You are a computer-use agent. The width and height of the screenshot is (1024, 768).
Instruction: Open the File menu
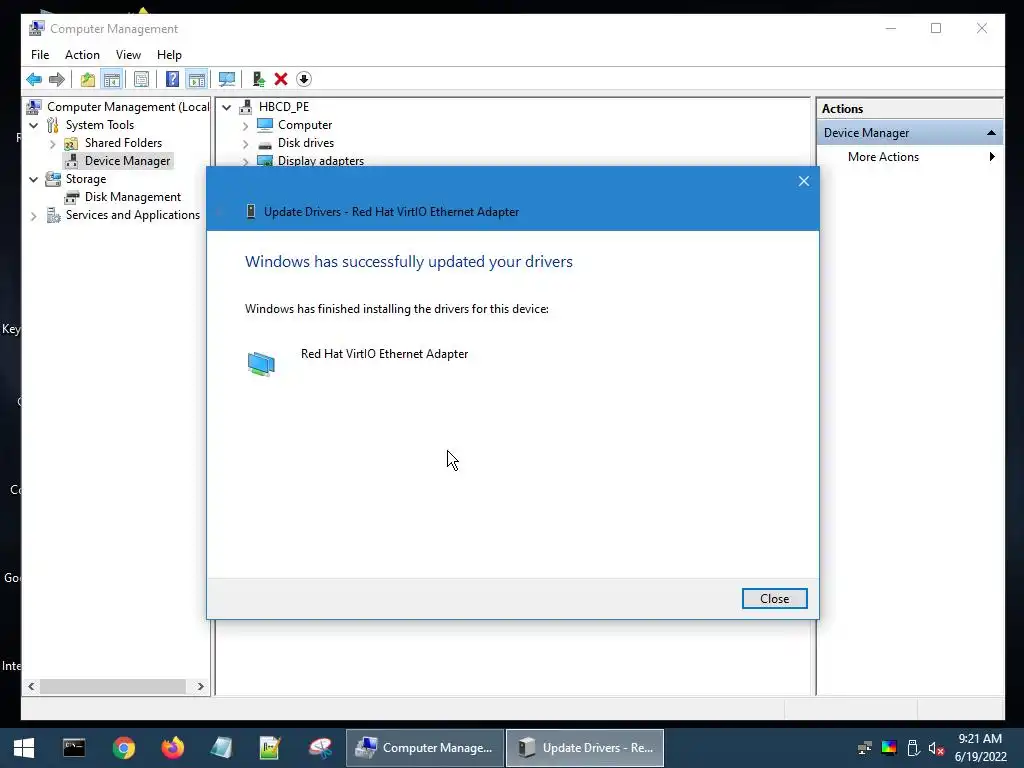coord(40,55)
